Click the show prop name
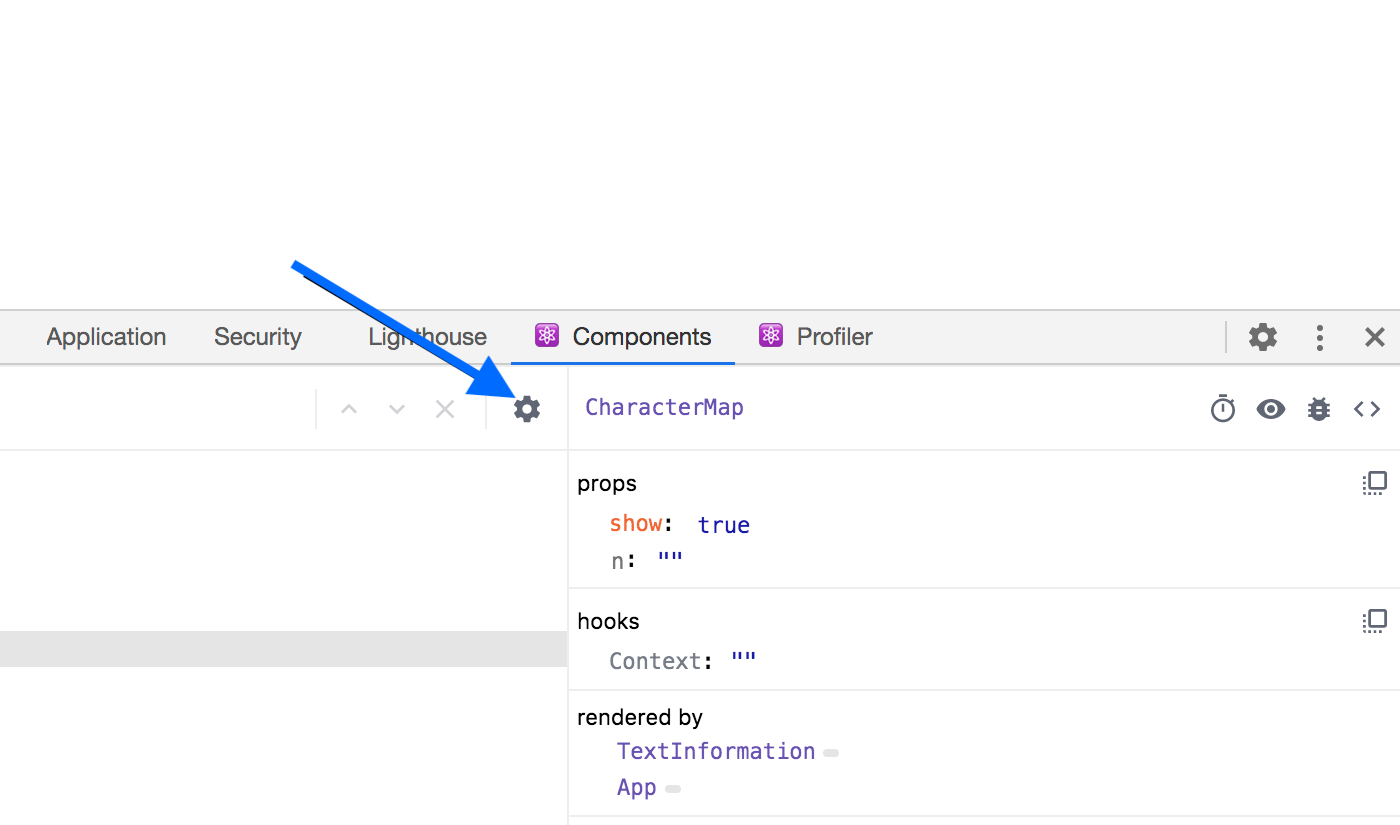The height and width of the screenshot is (825, 1400). tap(636, 524)
